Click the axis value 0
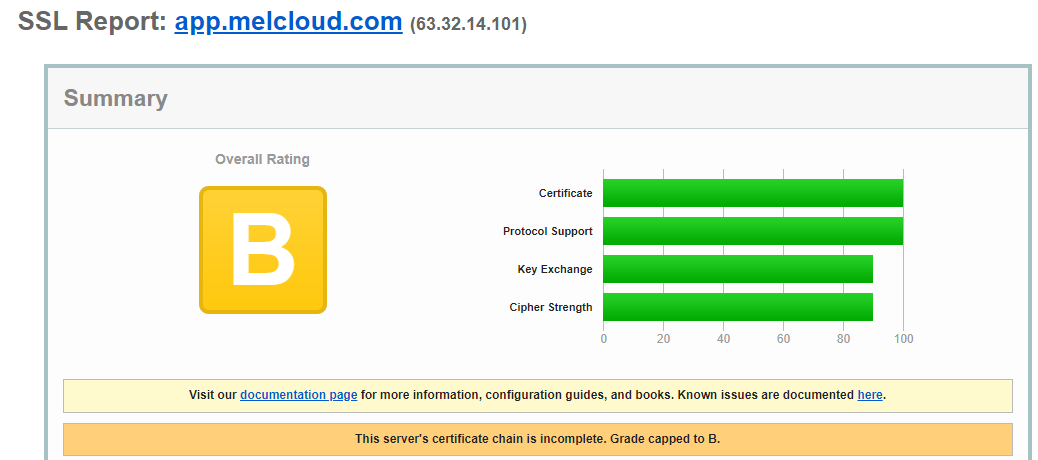Screen dimensions: 1038x460 pyautogui.click(x=603, y=339)
